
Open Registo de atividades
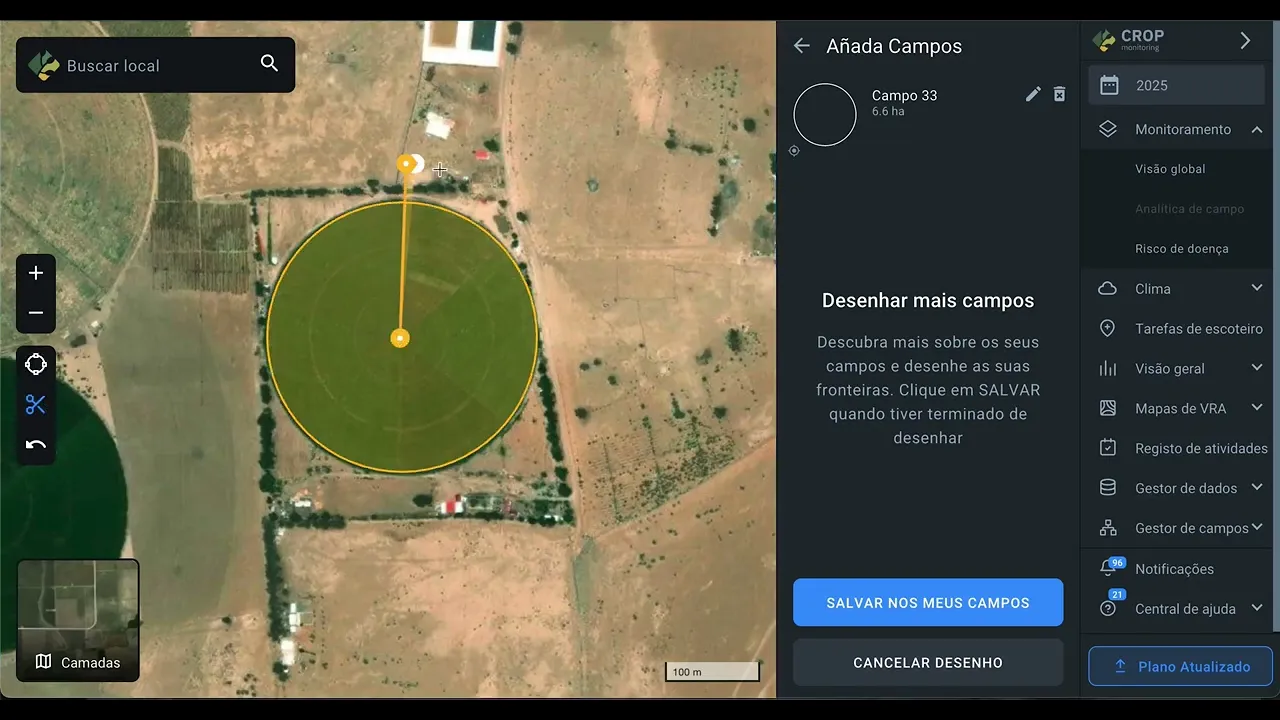(1201, 448)
